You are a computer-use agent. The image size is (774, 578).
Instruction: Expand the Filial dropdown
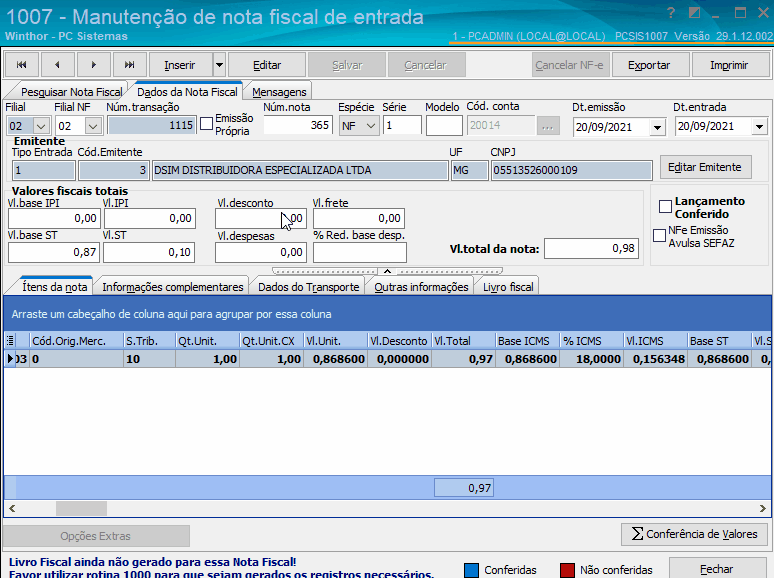click(41, 126)
